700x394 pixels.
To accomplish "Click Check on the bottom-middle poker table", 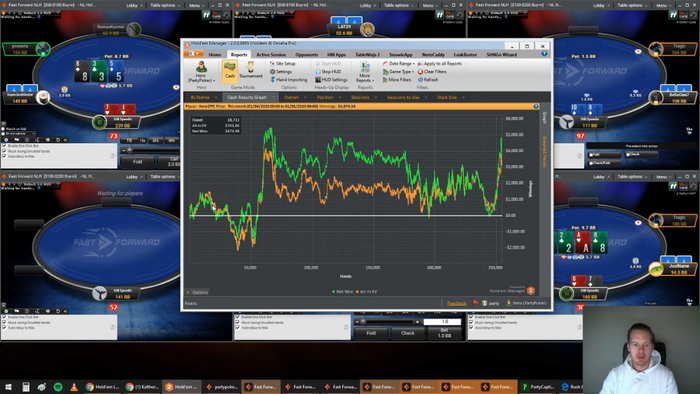I will (x=408, y=333).
